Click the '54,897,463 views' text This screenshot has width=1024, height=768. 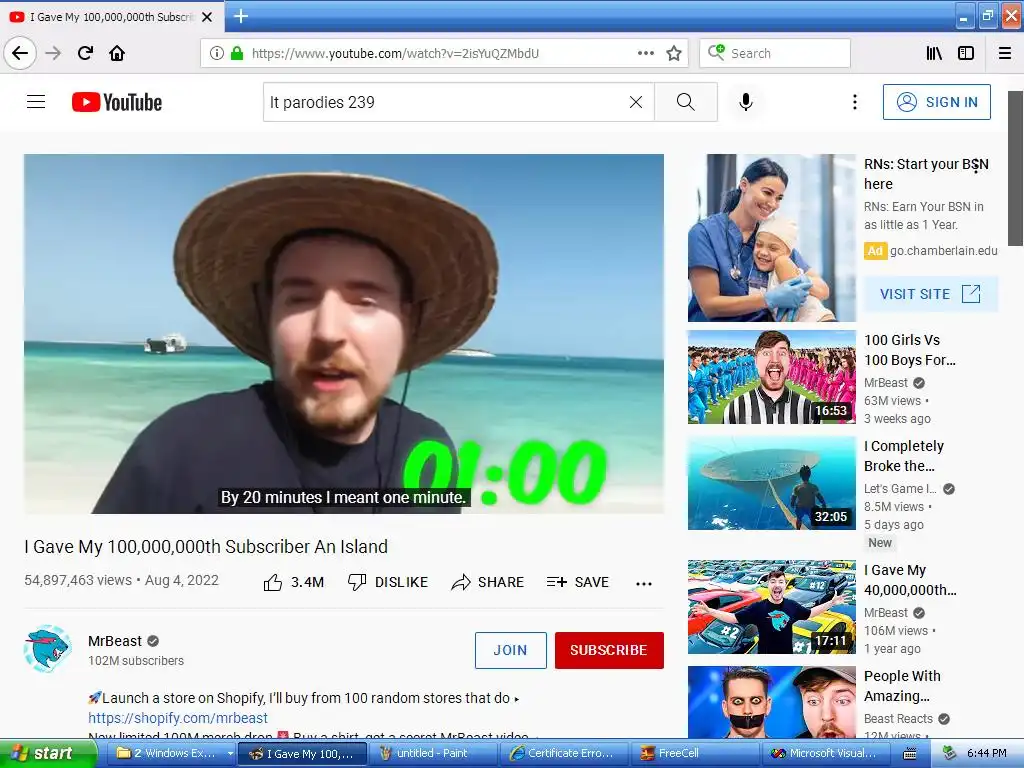click(x=78, y=580)
